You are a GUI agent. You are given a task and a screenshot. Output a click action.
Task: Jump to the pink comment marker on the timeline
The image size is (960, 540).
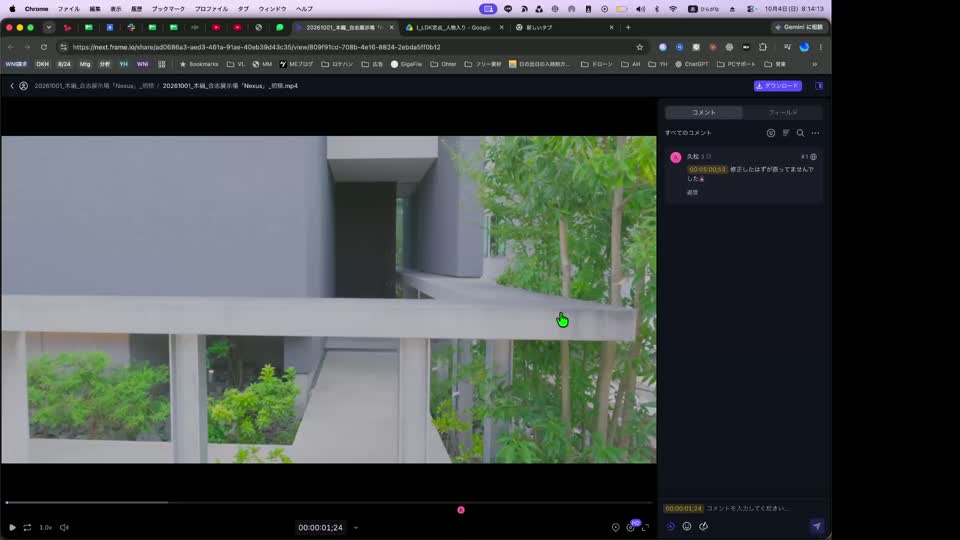tap(461, 510)
